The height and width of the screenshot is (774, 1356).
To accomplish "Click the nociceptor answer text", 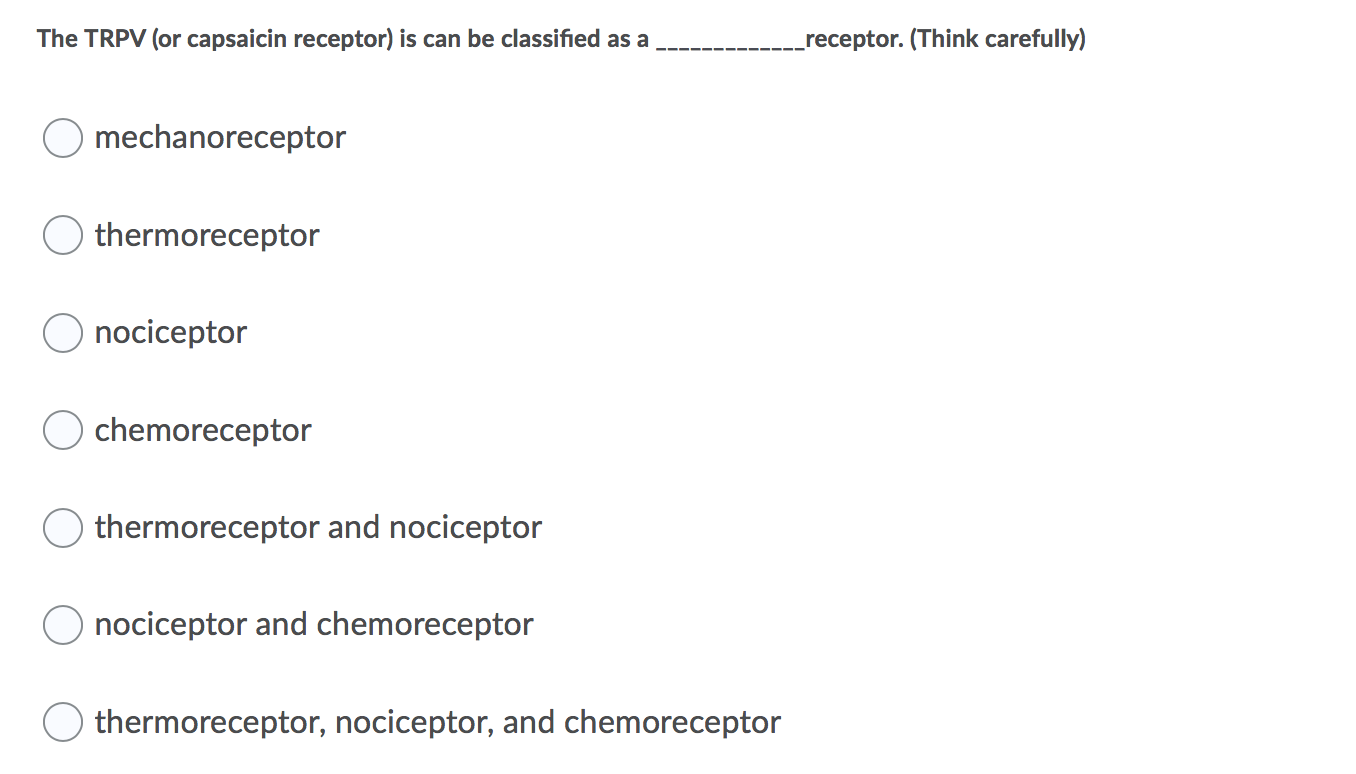I will pos(170,332).
